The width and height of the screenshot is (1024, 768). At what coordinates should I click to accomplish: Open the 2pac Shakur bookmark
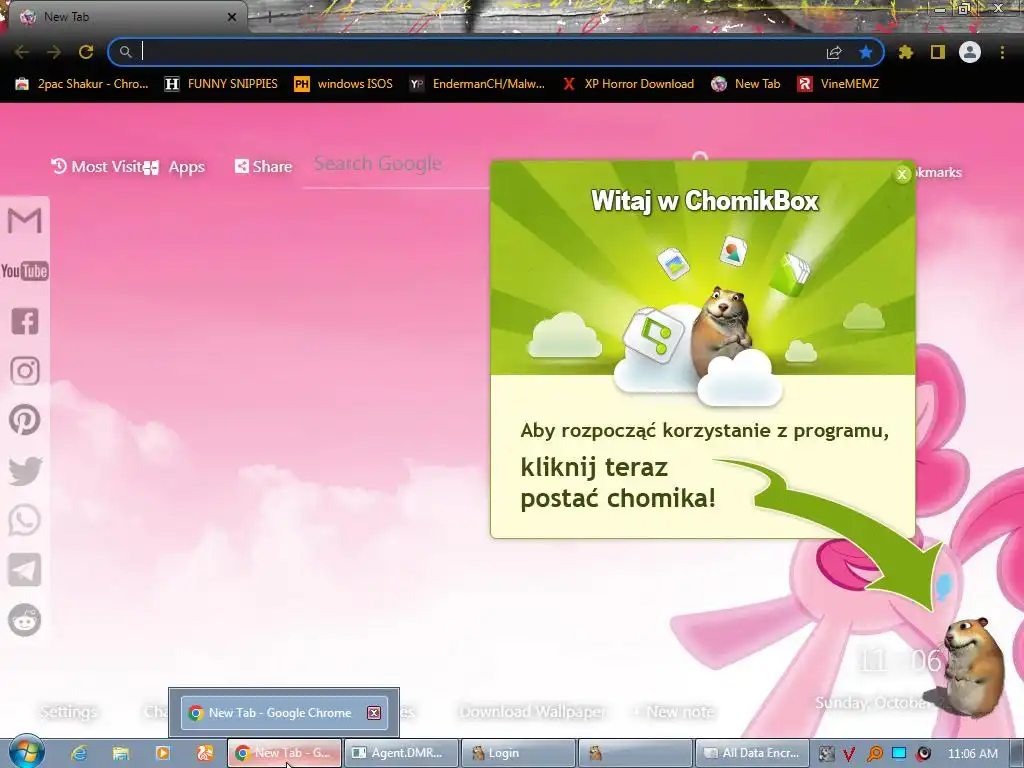click(82, 84)
